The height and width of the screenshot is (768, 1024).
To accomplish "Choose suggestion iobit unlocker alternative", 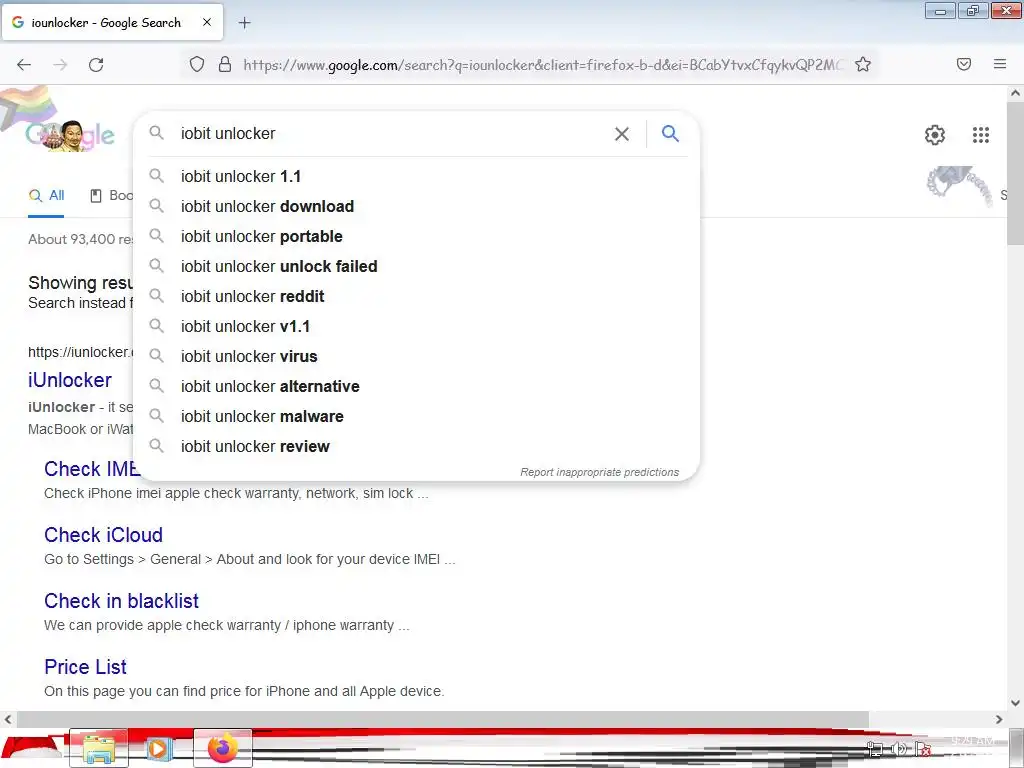I will 416,387.
